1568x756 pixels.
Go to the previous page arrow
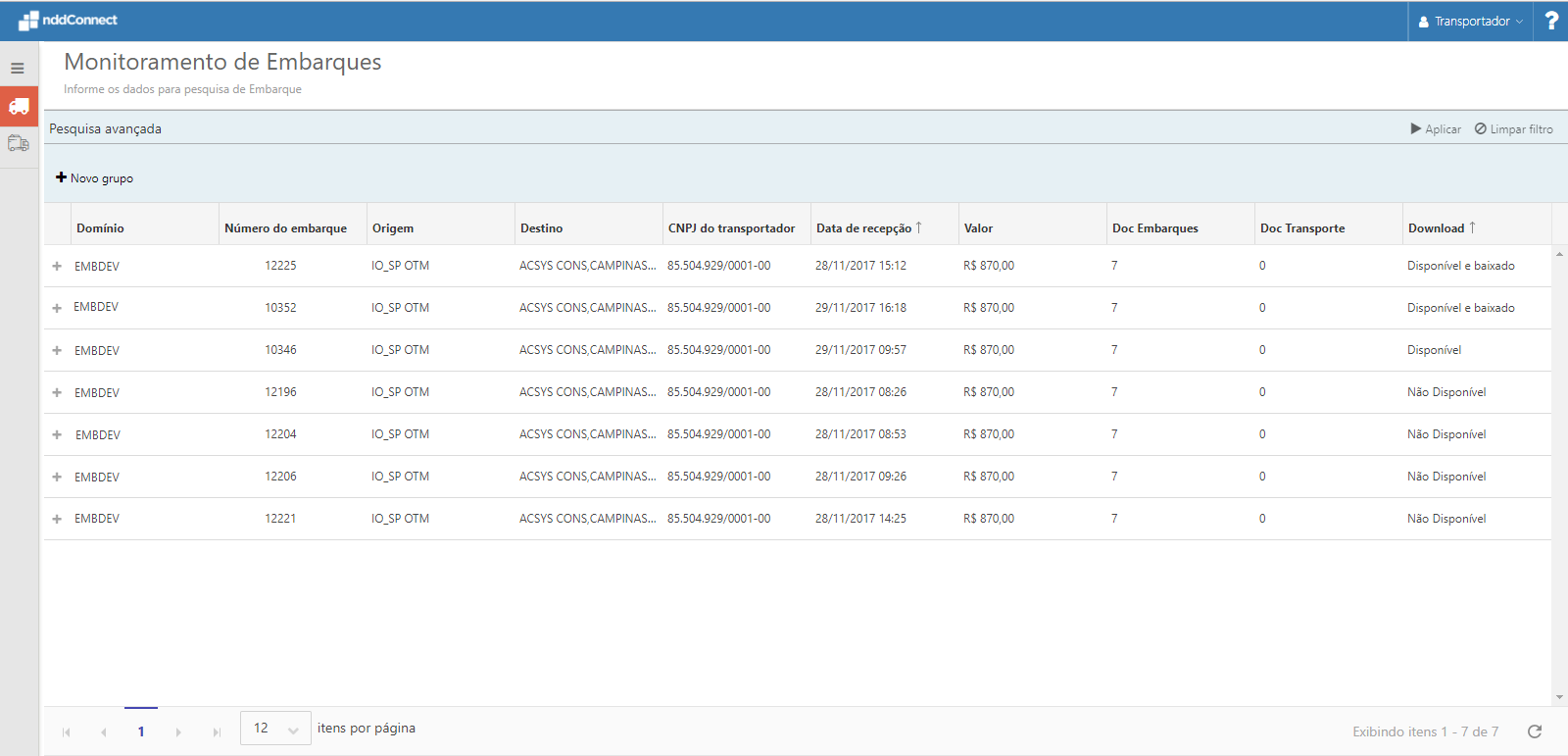point(104,732)
